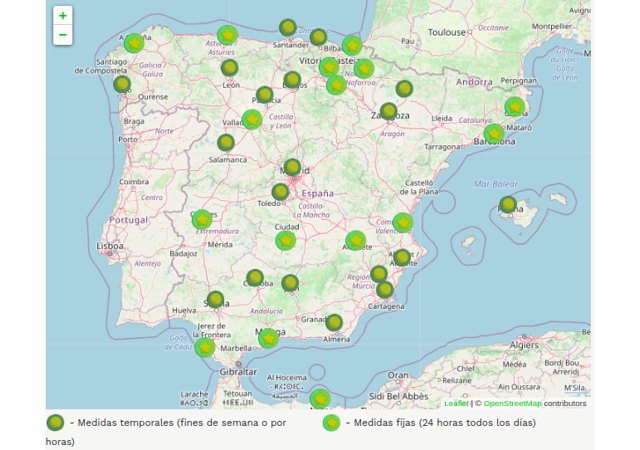Click the 'Ourense' map label
The image size is (640, 450).
click(x=153, y=97)
